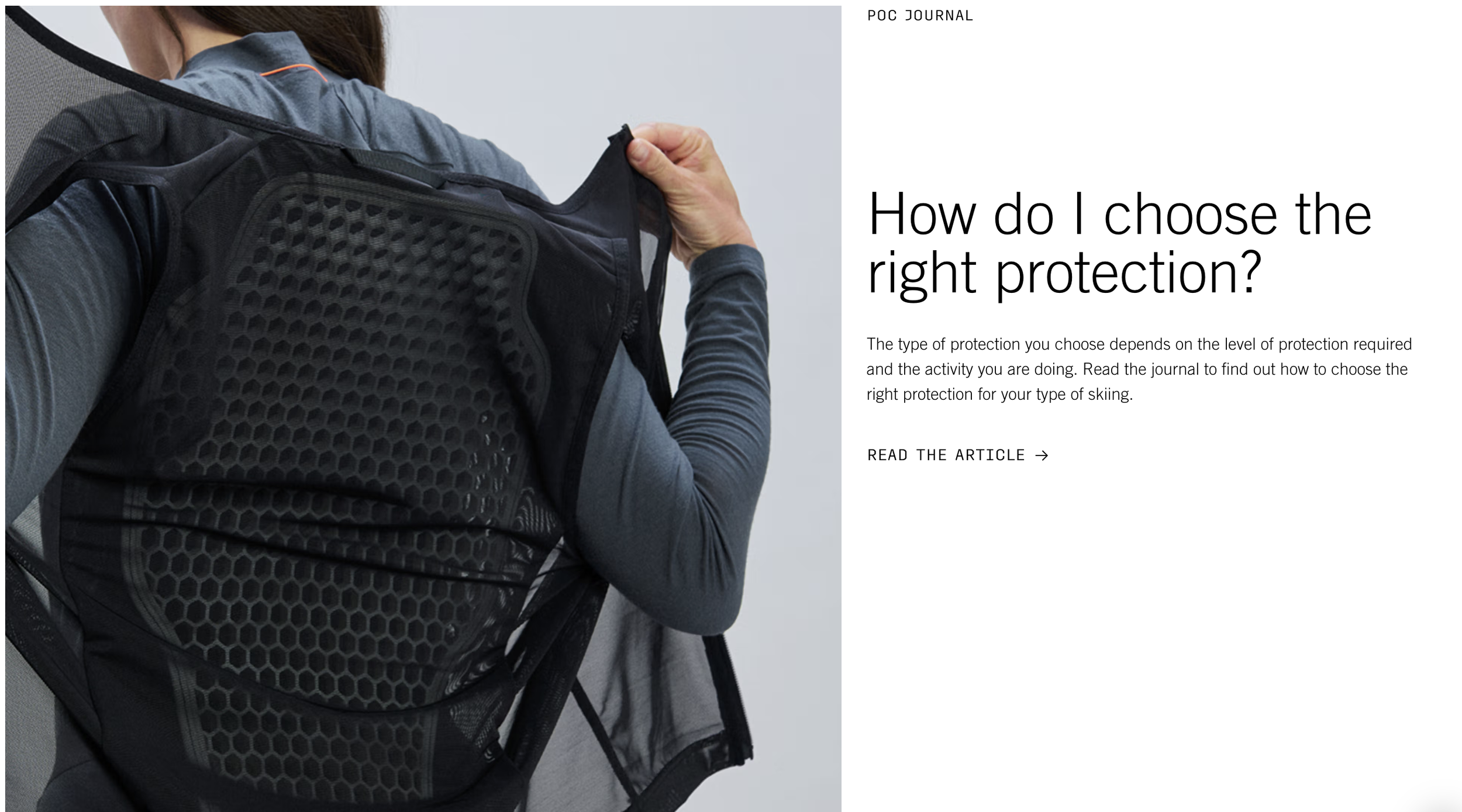The height and width of the screenshot is (812, 1462).
Task: Click the sentence starting 'The type of protection'
Action: point(1139,357)
